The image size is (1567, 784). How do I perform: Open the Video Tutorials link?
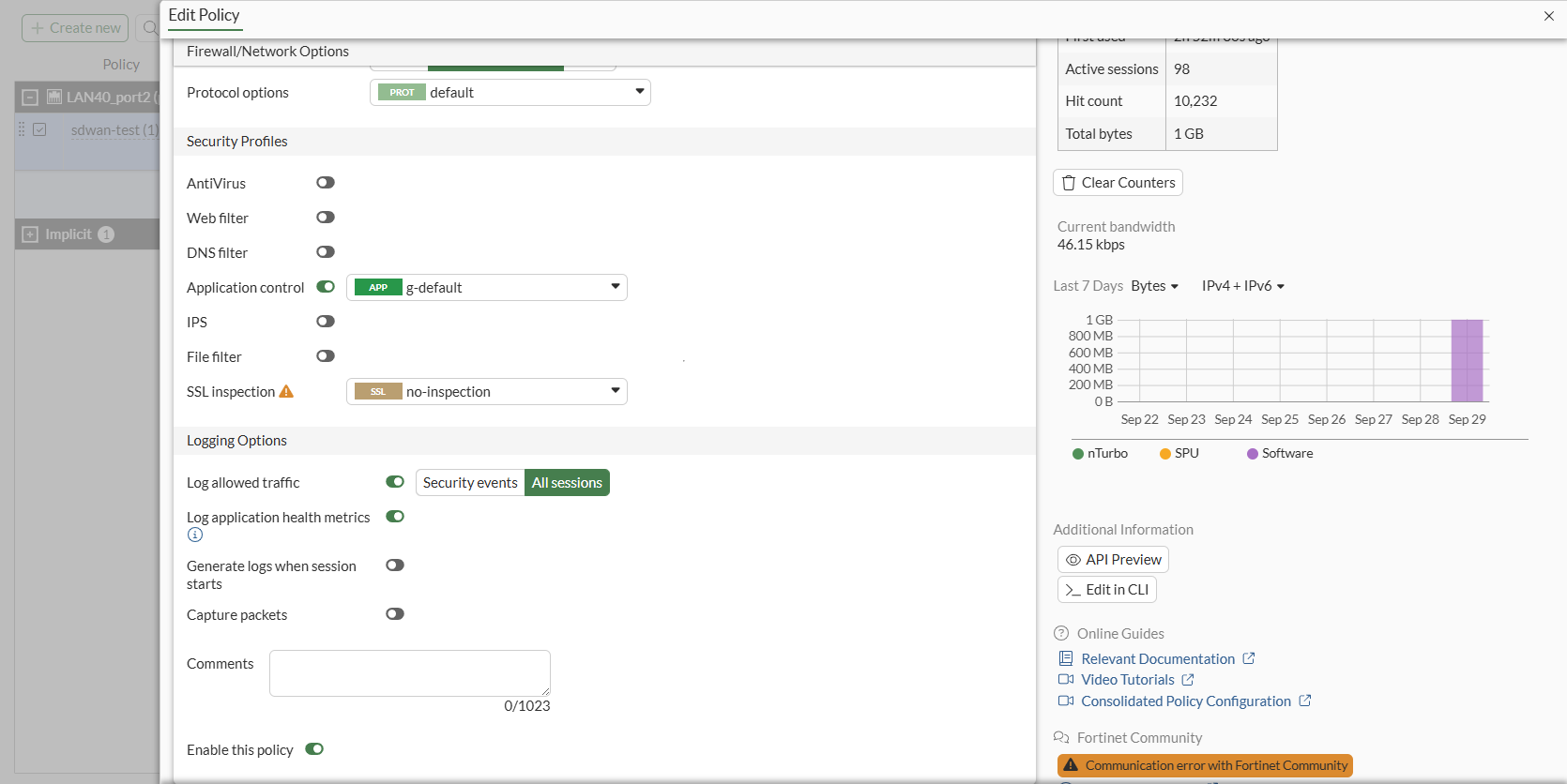[x=1128, y=680]
